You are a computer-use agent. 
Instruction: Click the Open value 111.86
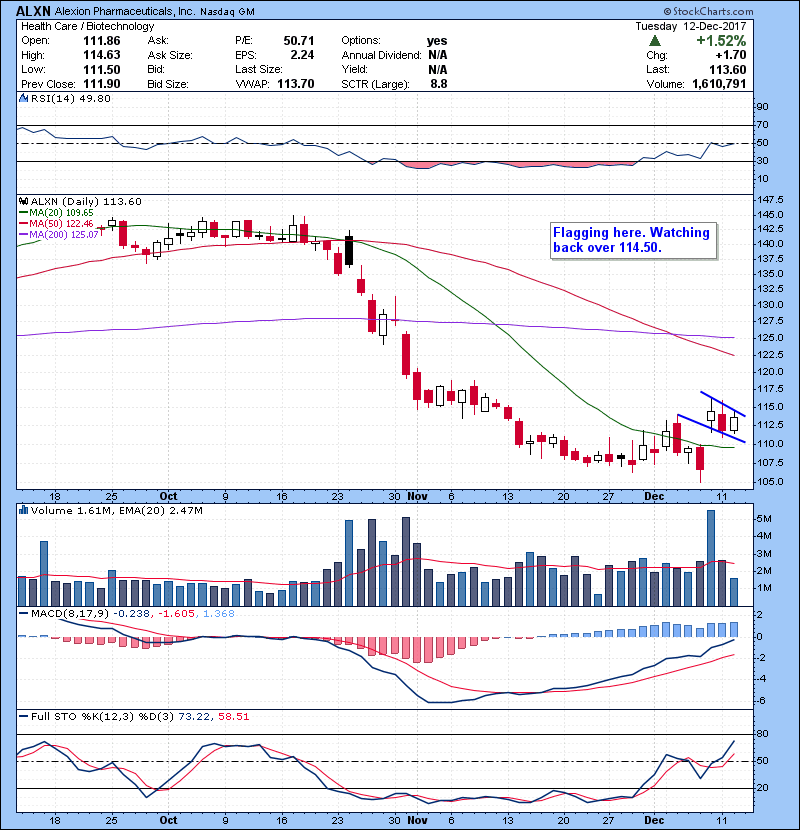pyautogui.click(x=102, y=41)
